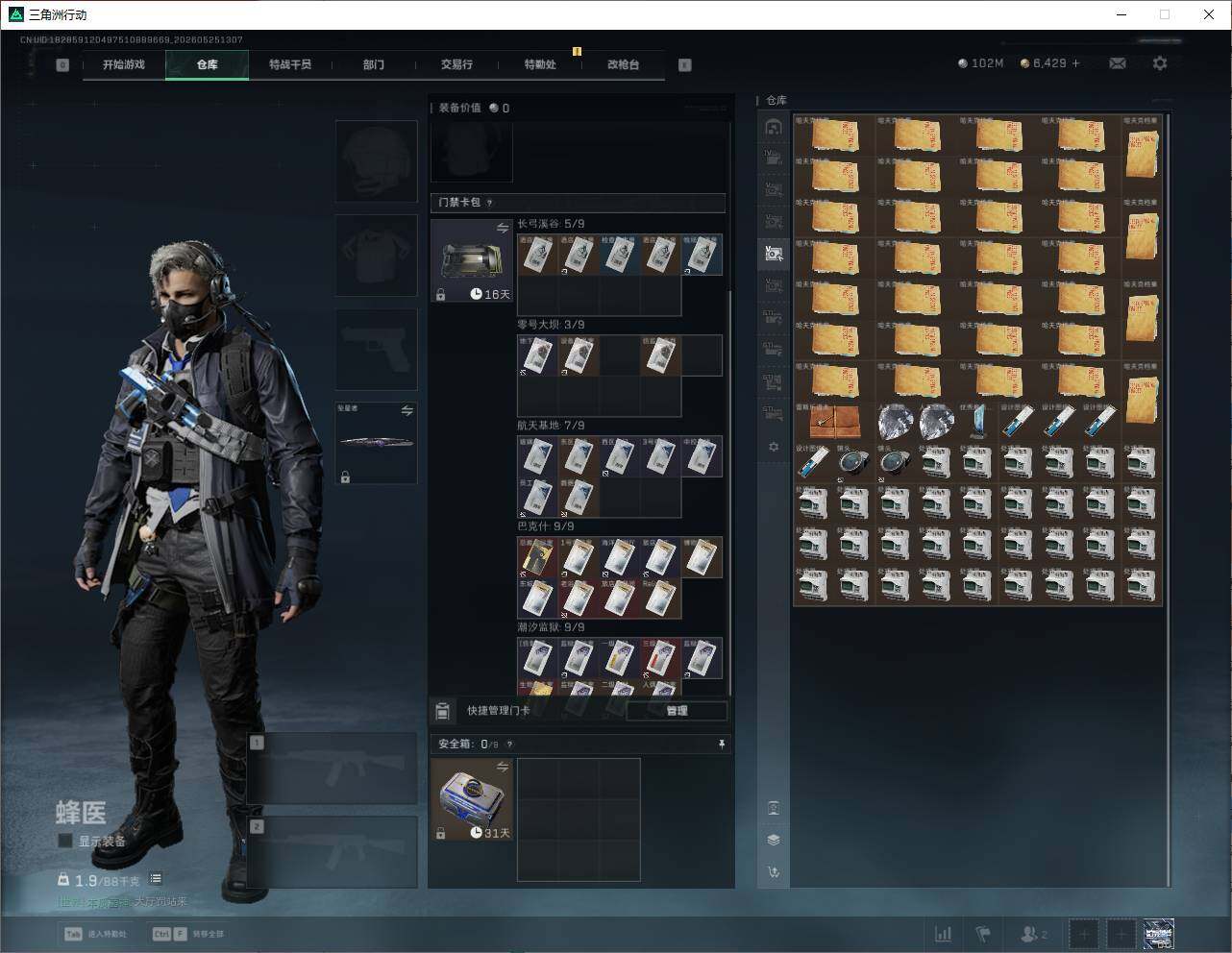Click the empty helmet equipment slot
The image size is (1232, 953).
[x=377, y=161]
